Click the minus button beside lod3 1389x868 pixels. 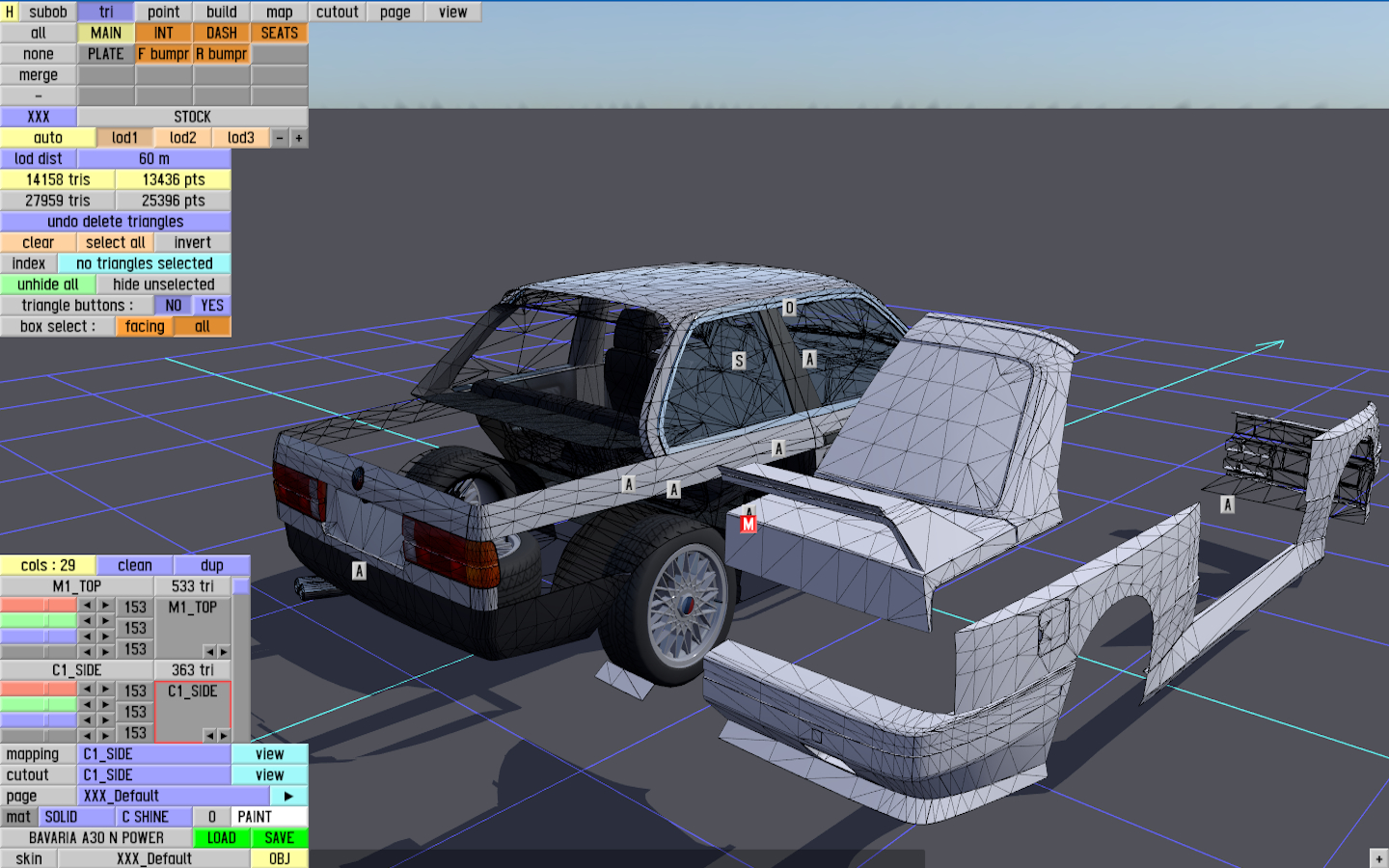click(x=280, y=138)
